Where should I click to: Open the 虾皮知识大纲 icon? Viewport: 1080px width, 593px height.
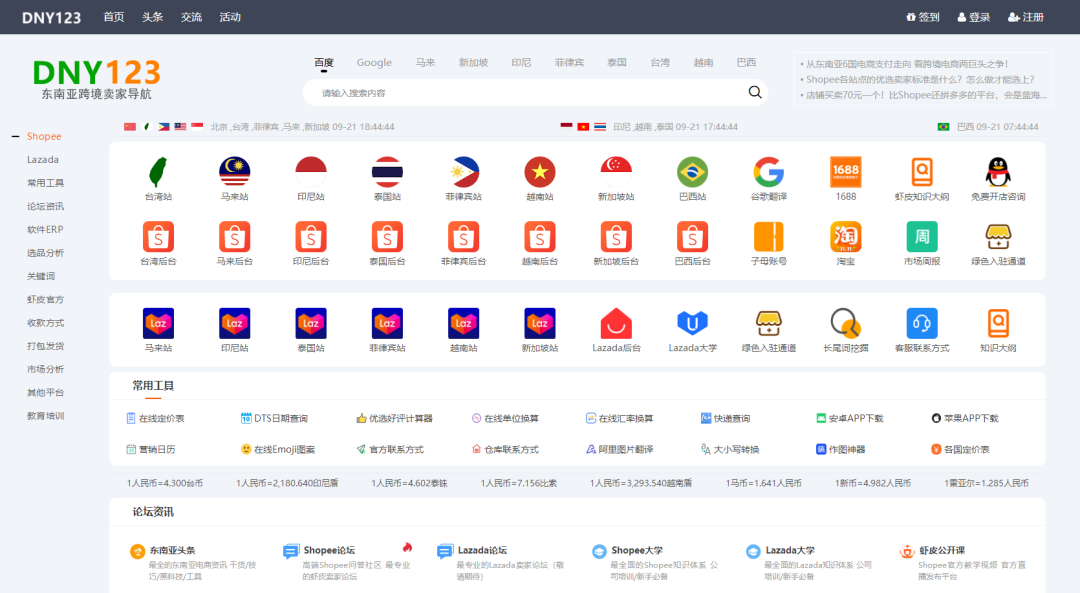pyautogui.click(x=922, y=172)
